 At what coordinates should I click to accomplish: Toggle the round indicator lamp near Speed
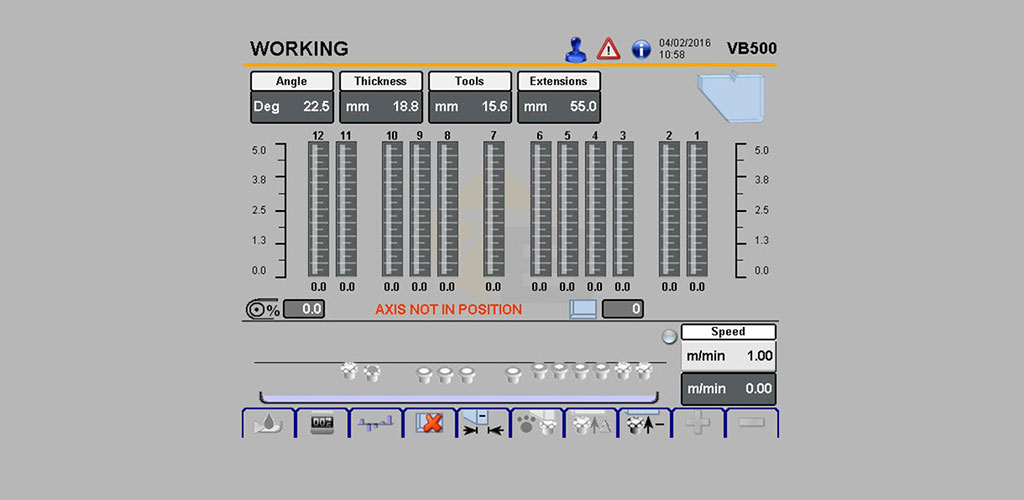click(x=669, y=337)
